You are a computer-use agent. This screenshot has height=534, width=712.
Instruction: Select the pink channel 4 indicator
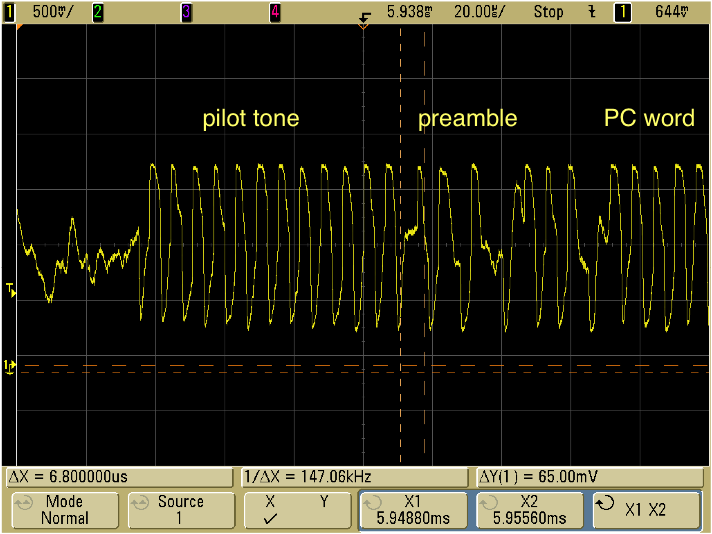(x=275, y=12)
